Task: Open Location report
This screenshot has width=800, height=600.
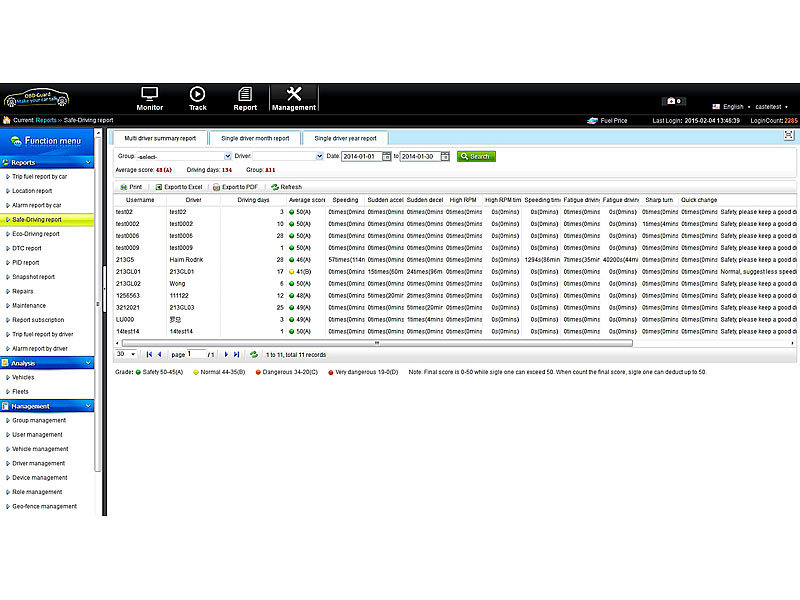Action: pos(32,191)
